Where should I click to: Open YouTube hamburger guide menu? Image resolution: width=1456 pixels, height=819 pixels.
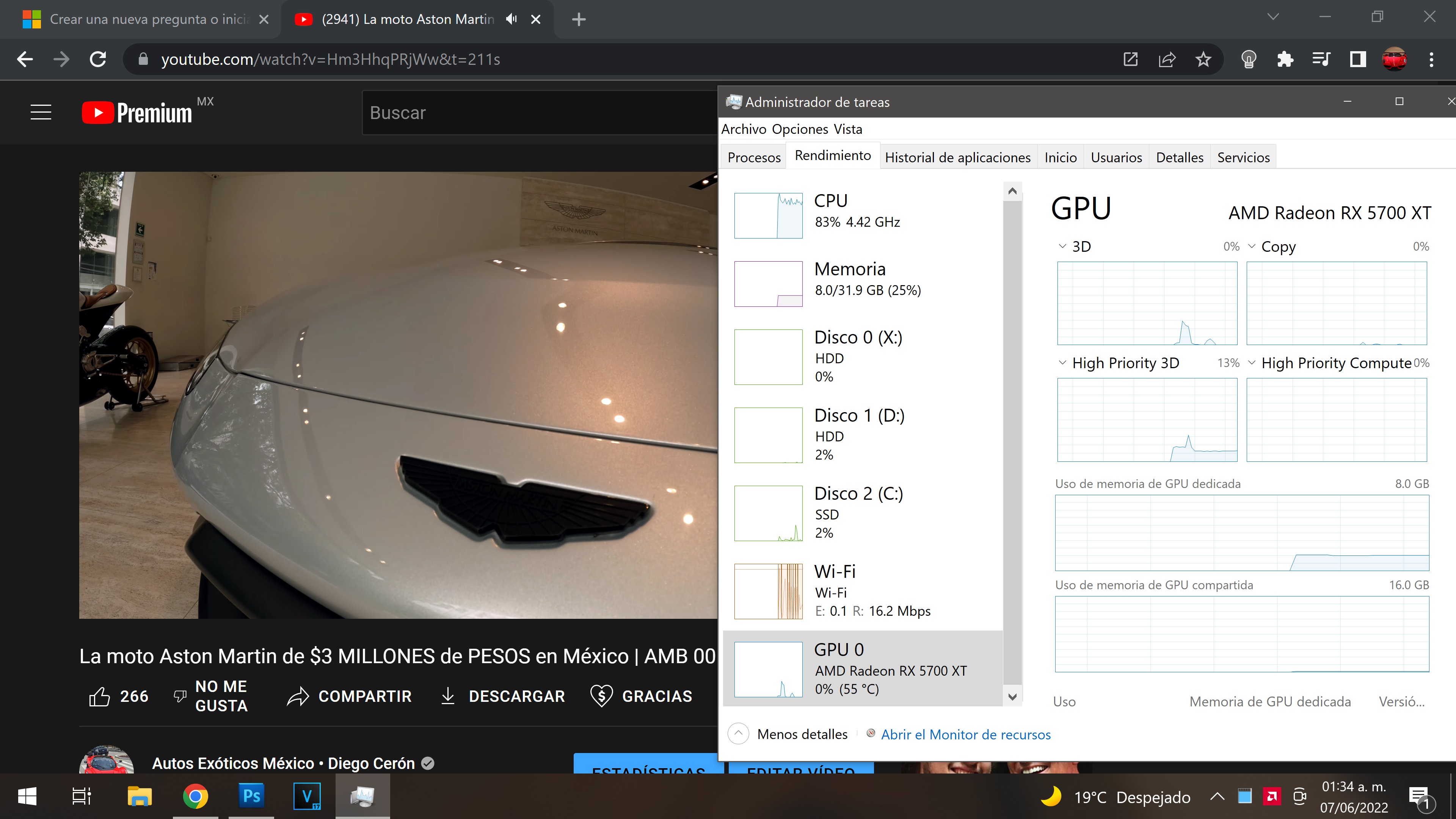41,113
